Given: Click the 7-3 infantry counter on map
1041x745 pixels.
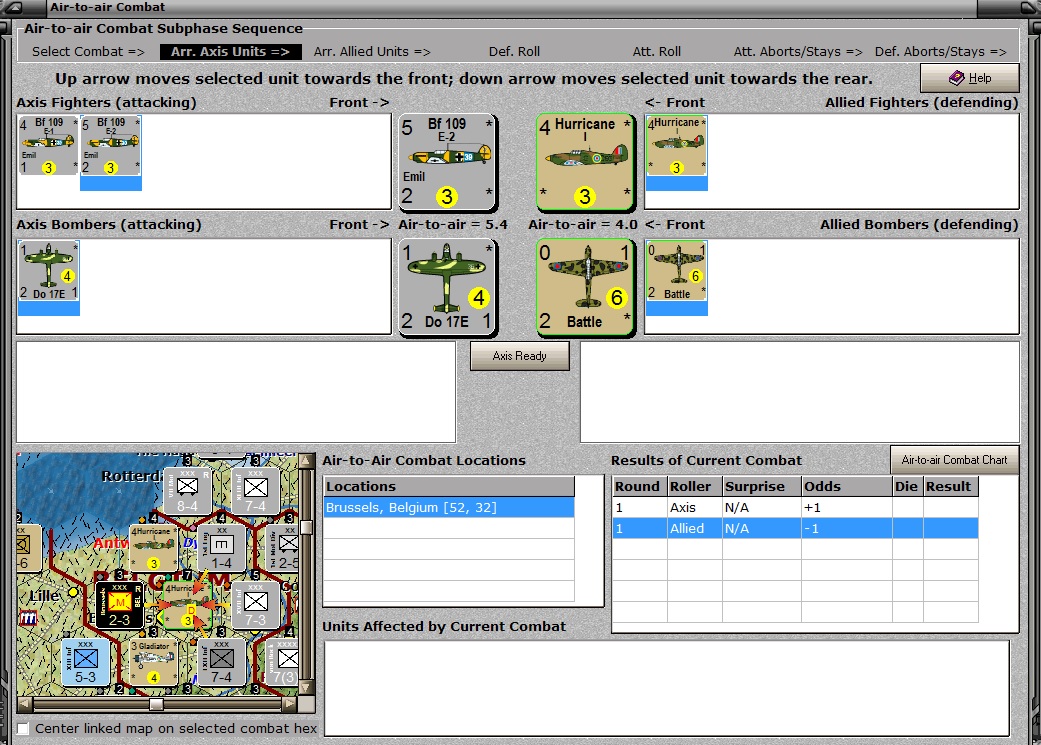Looking at the screenshot, I should tap(256, 606).
